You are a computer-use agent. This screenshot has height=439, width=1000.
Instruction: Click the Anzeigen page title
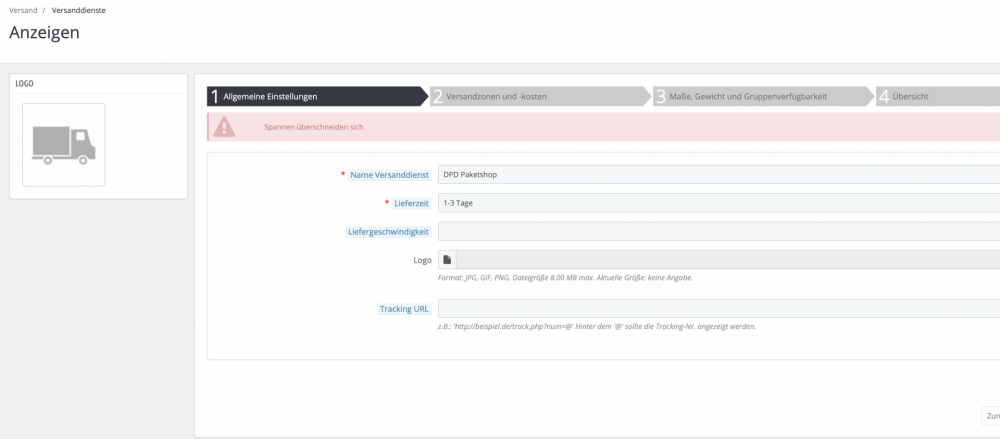(44, 33)
